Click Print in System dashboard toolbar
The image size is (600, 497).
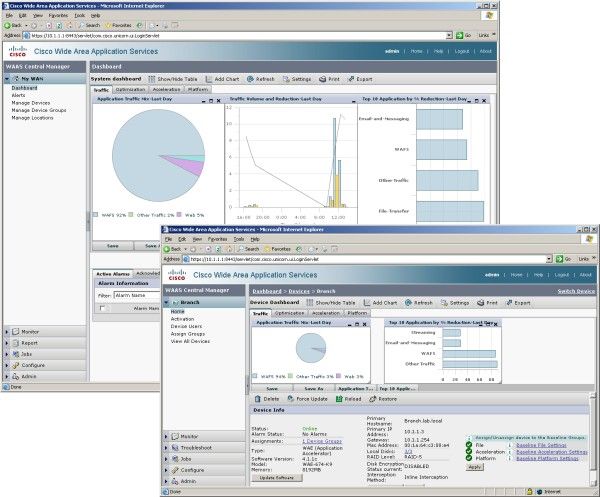pyautogui.click(x=329, y=79)
